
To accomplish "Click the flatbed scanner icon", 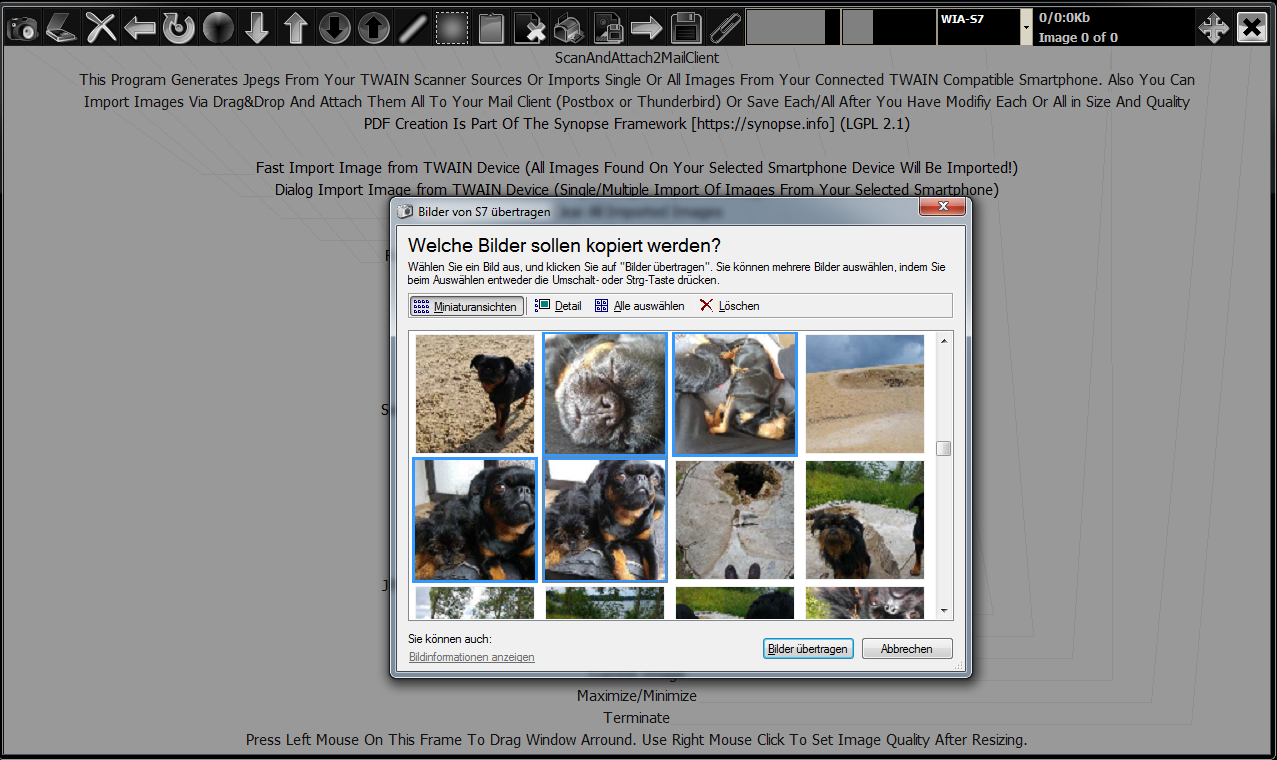I will pyautogui.click(x=61, y=28).
